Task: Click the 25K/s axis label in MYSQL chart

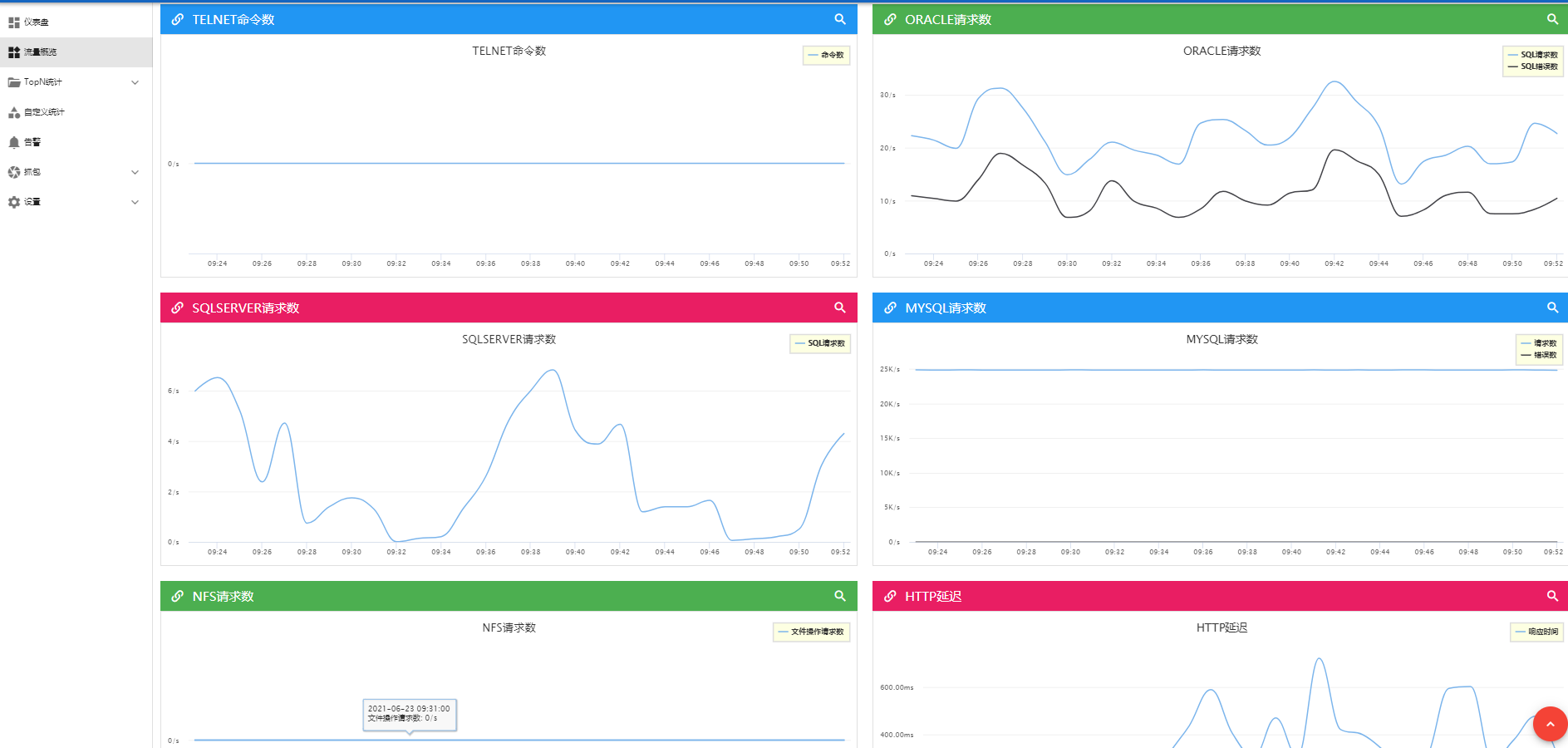Action: point(890,369)
